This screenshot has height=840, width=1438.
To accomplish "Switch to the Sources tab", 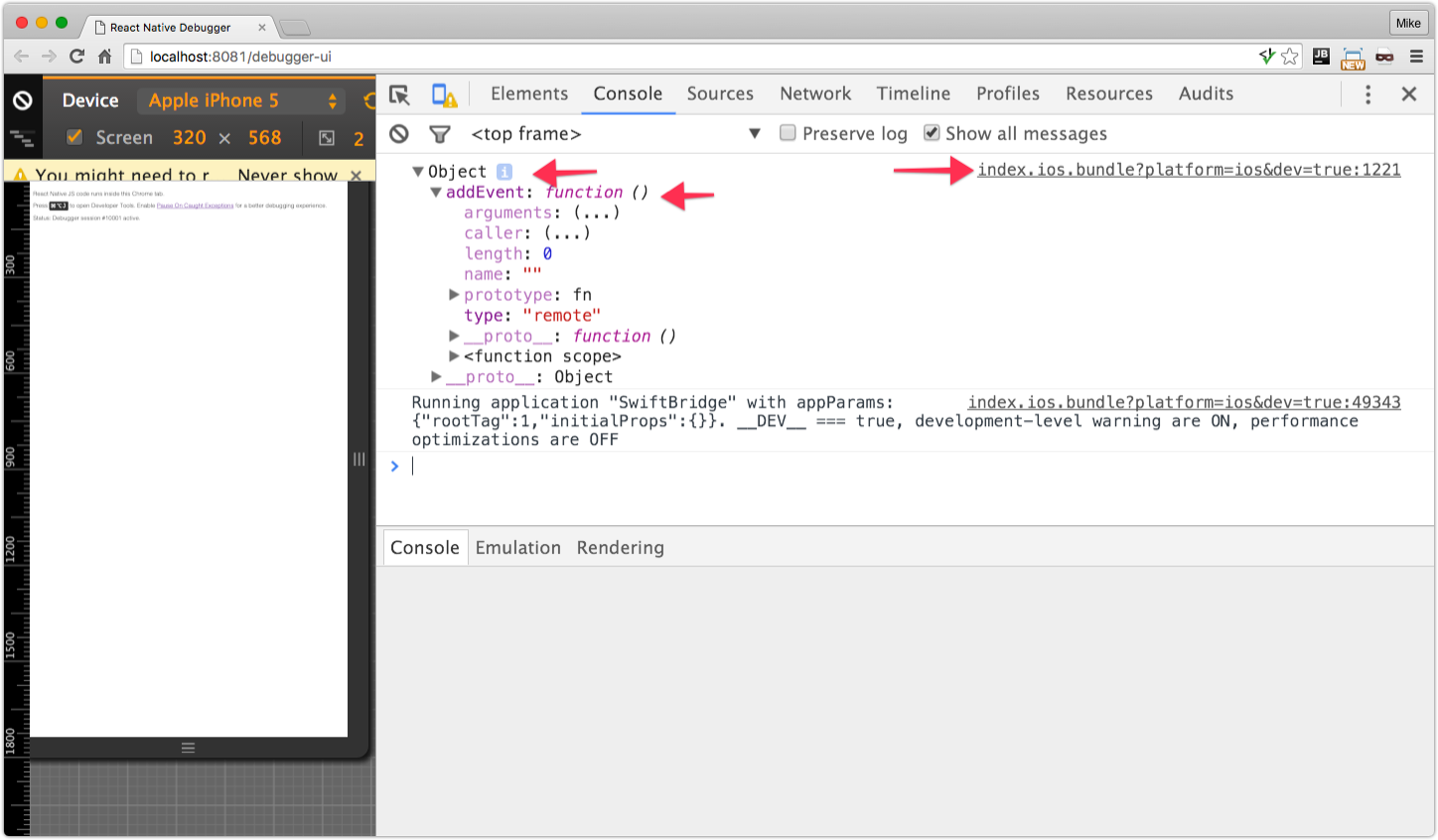I will click(x=720, y=93).
